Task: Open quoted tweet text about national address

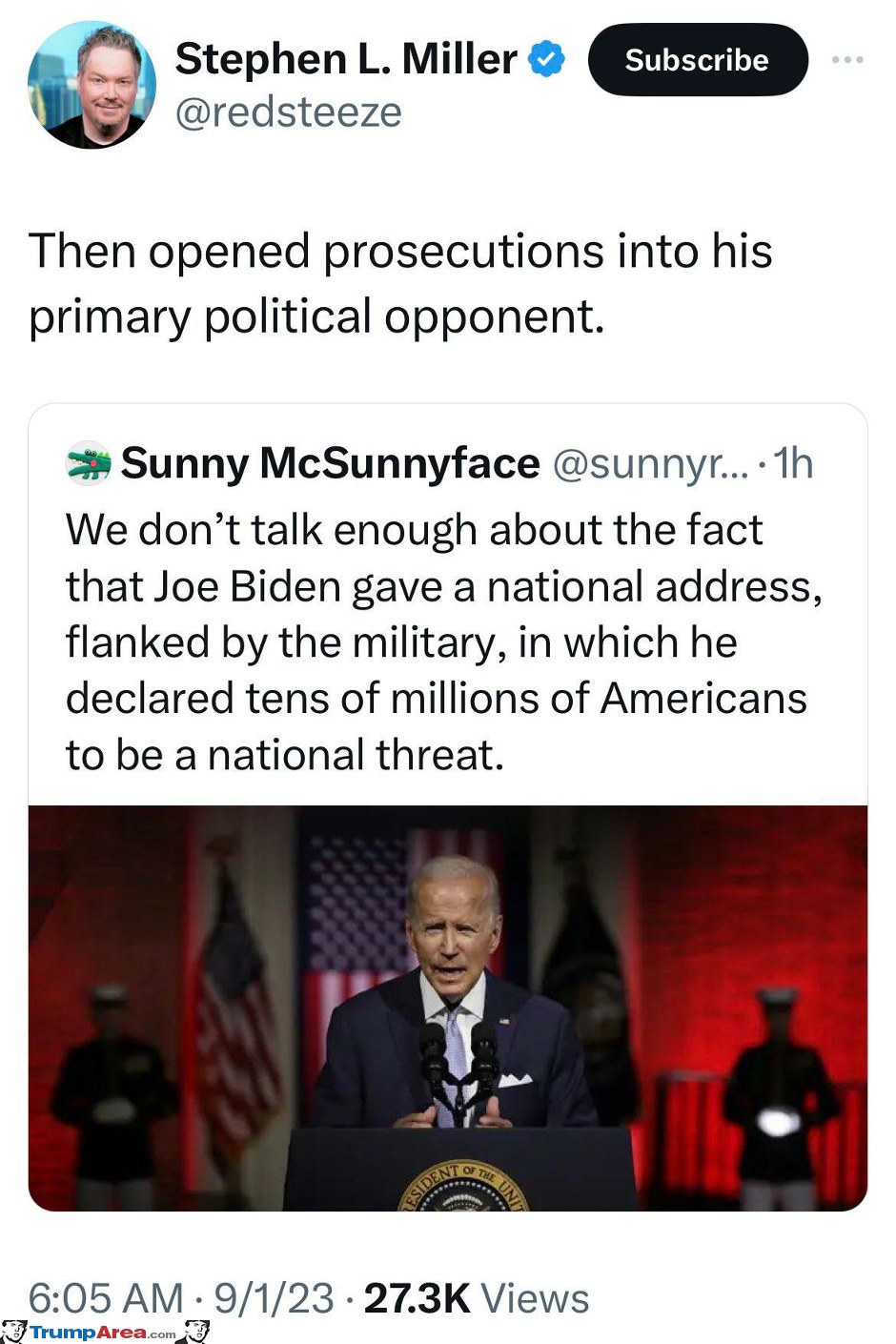Action: tap(443, 641)
